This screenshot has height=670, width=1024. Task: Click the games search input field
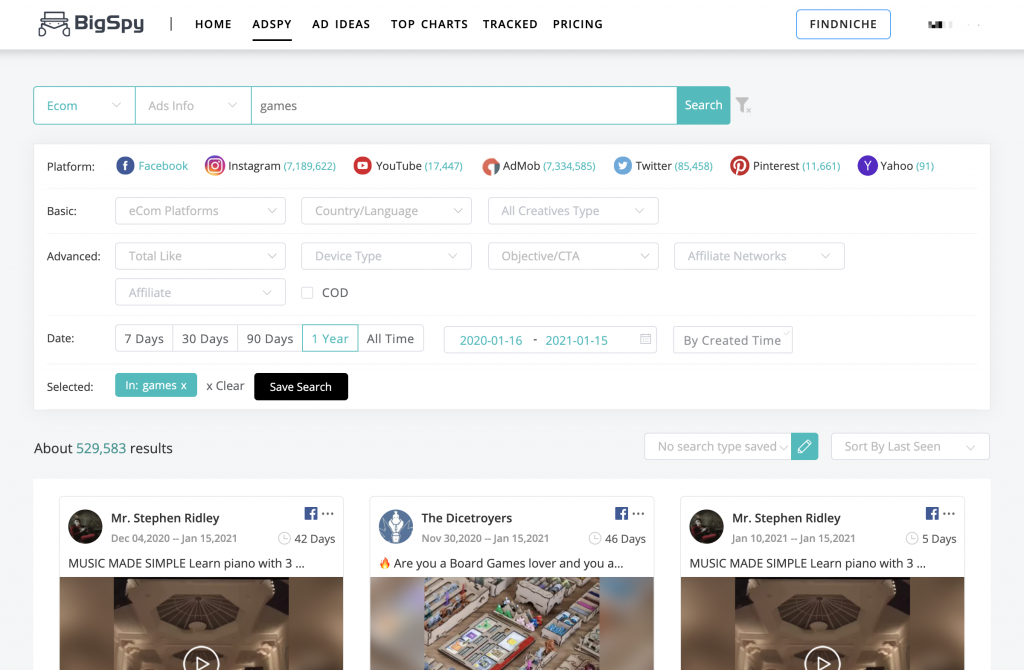[464, 105]
